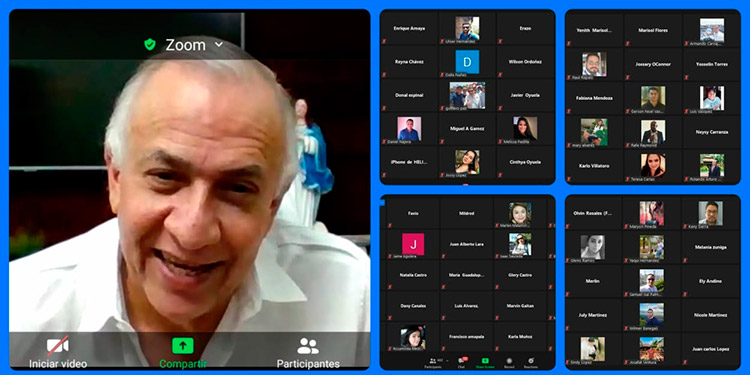Select the Ulloer Hernandez profile photo
Viewport: 750px width, 375px height.
pyautogui.click(x=467, y=28)
